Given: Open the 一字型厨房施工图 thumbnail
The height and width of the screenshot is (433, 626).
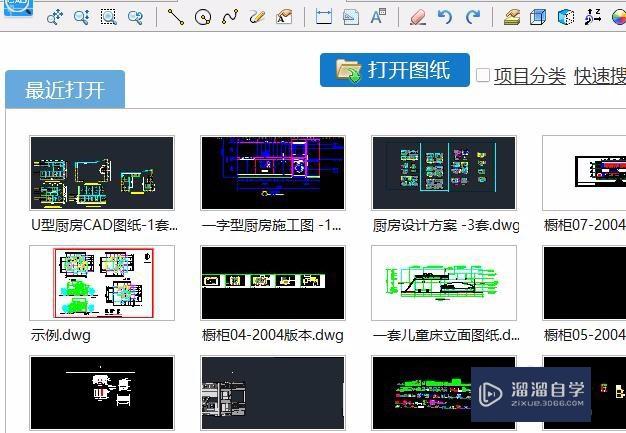Looking at the screenshot, I should click(x=273, y=173).
